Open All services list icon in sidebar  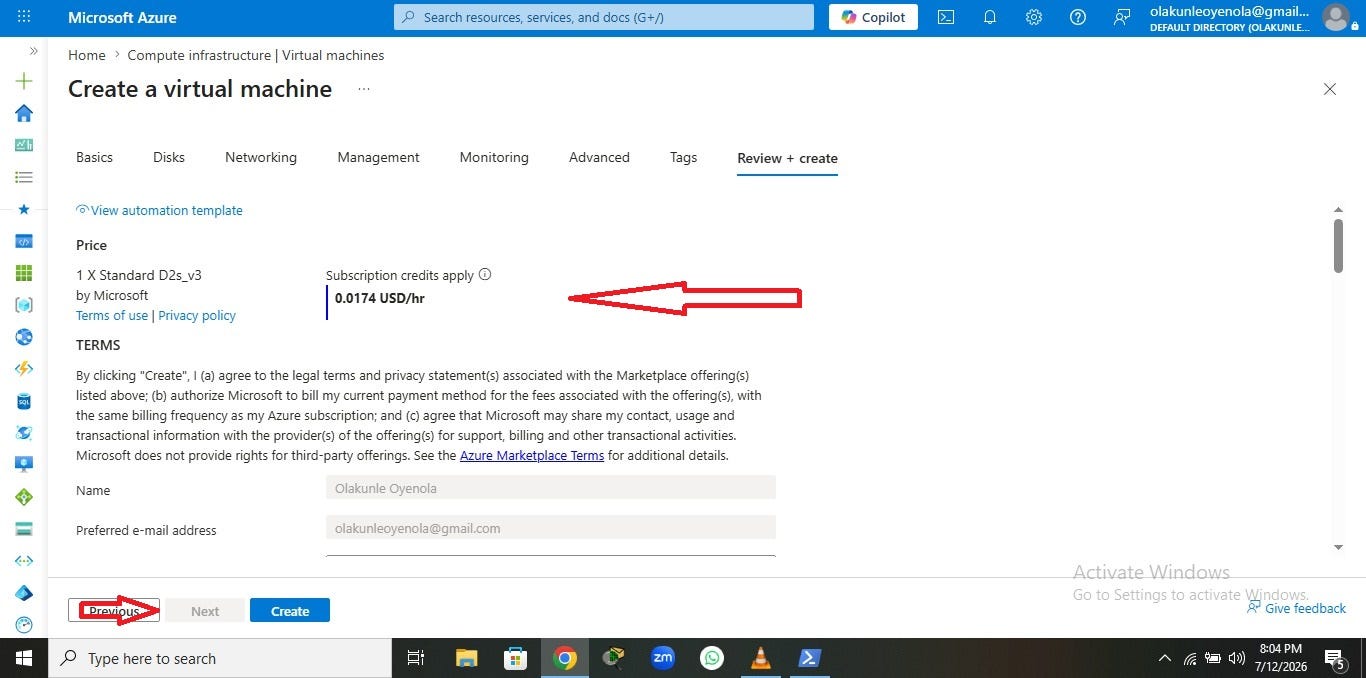[24, 177]
